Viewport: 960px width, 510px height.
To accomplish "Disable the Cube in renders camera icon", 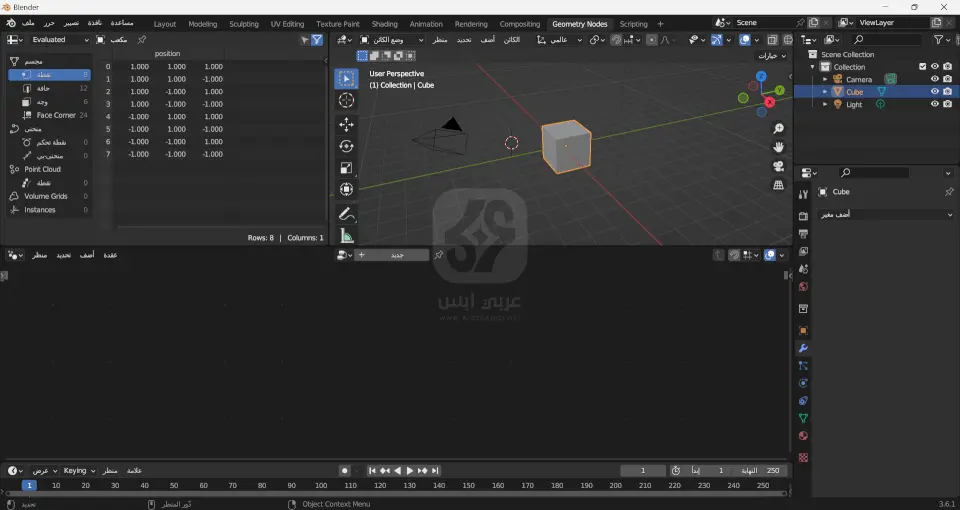I will point(948,92).
